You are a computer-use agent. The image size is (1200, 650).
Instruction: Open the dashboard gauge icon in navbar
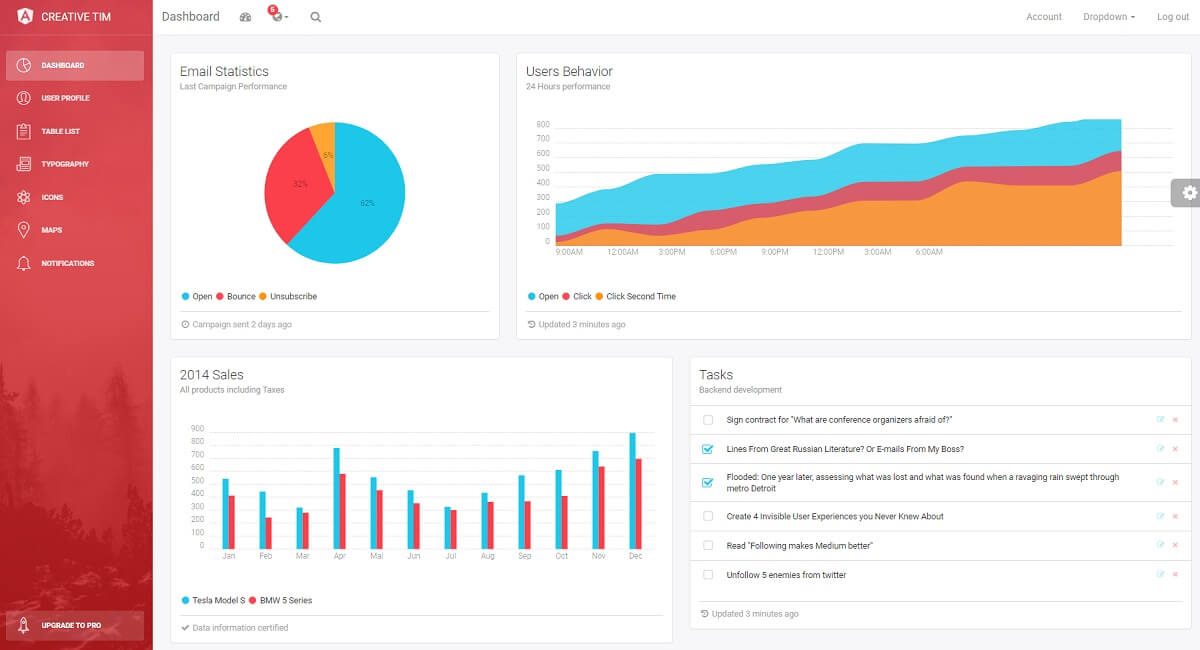tap(246, 17)
